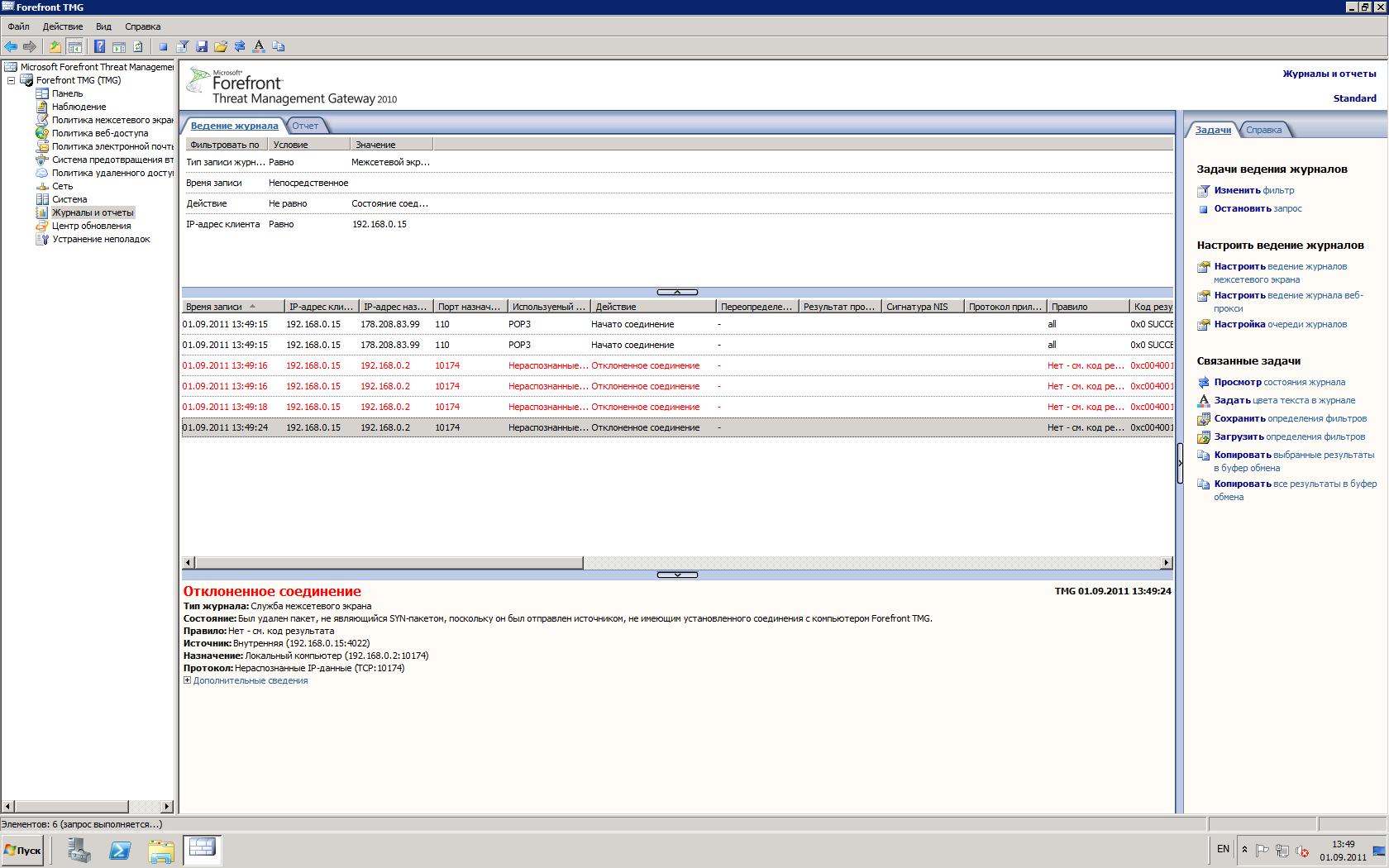Image resolution: width=1389 pixels, height=868 pixels.
Task: Click Копировать выбранные результаты в буфер обмена
Action: pyautogui.click(x=1294, y=461)
